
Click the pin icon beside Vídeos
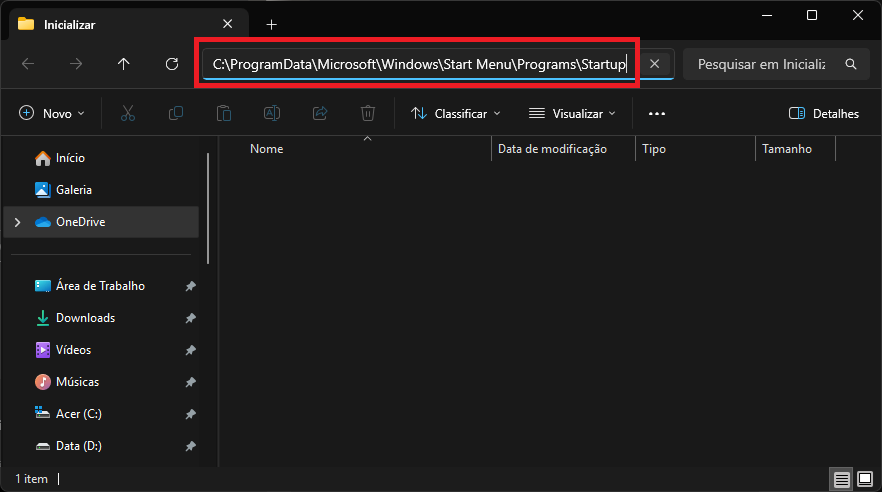(191, 350)
